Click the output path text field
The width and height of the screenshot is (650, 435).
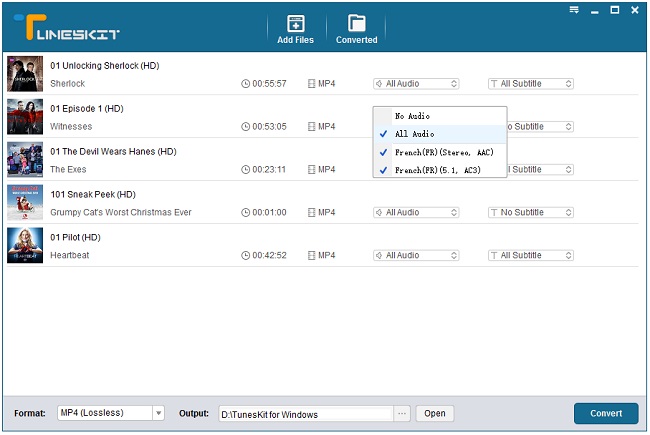point(305,413)
